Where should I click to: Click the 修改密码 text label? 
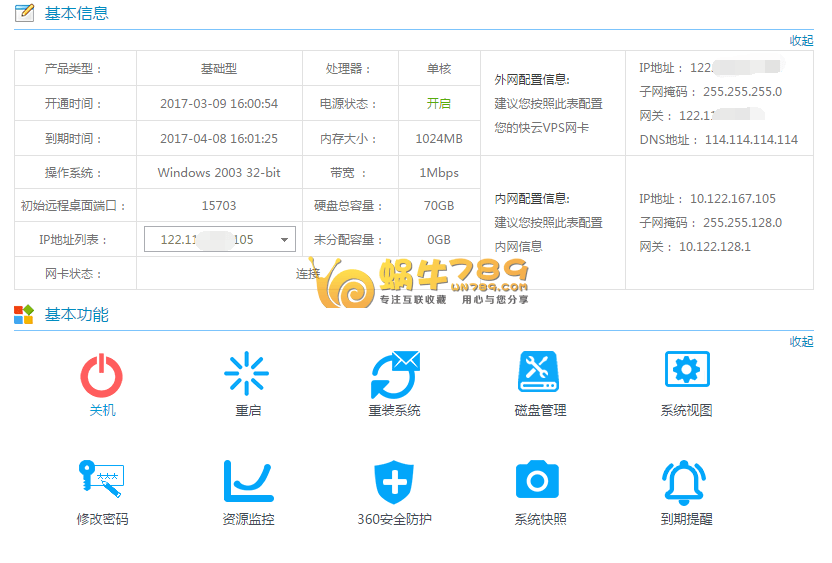pos(102,519)
